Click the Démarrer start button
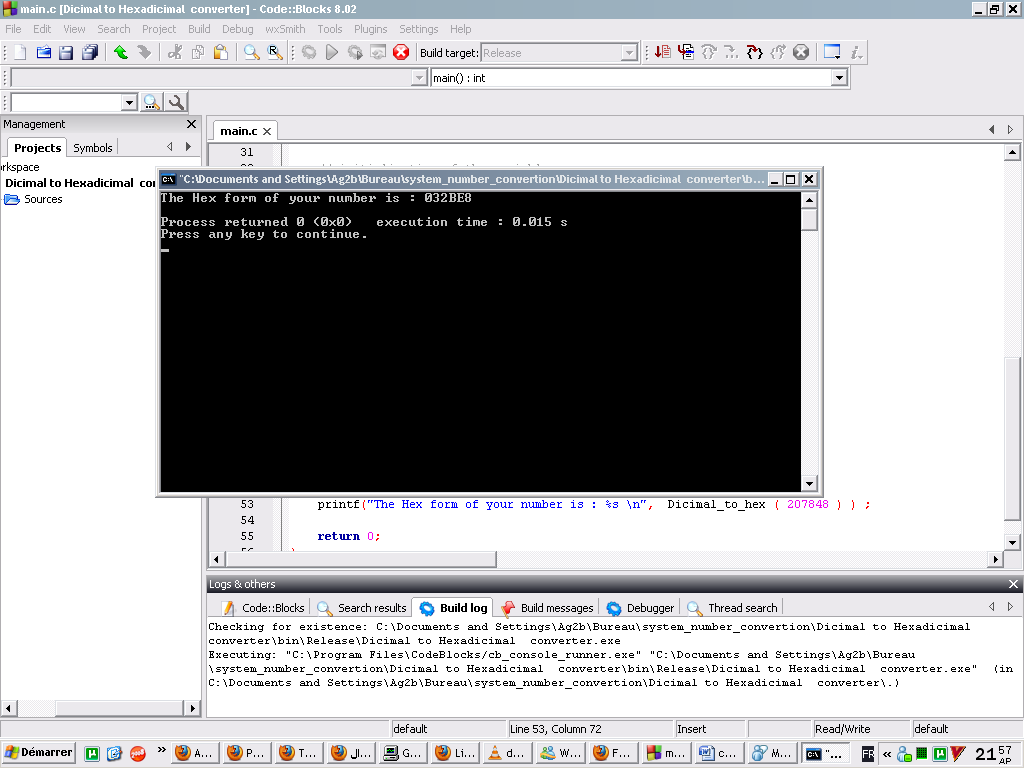This screenshot has width=1024, height=768. pyautogui.click(x=39, y=752)
